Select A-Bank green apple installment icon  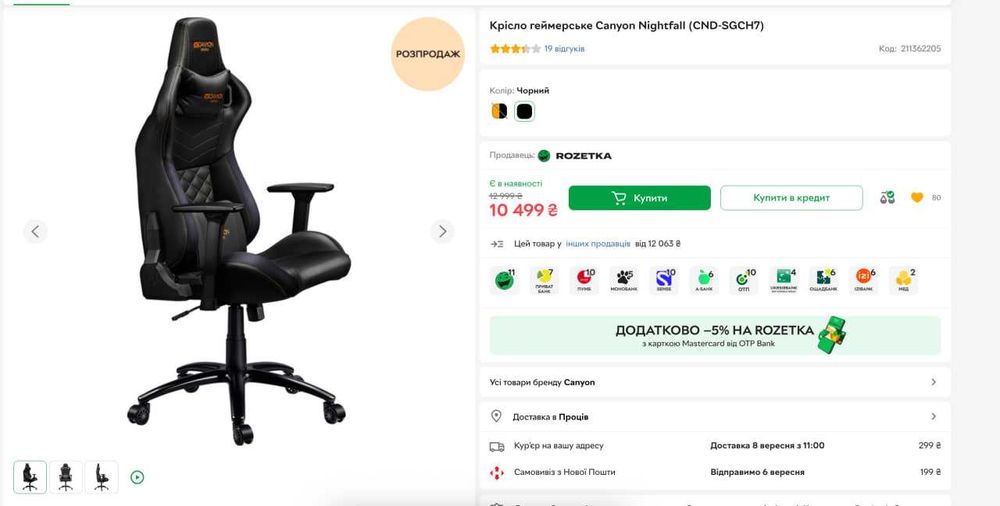(x=704, y=280)
